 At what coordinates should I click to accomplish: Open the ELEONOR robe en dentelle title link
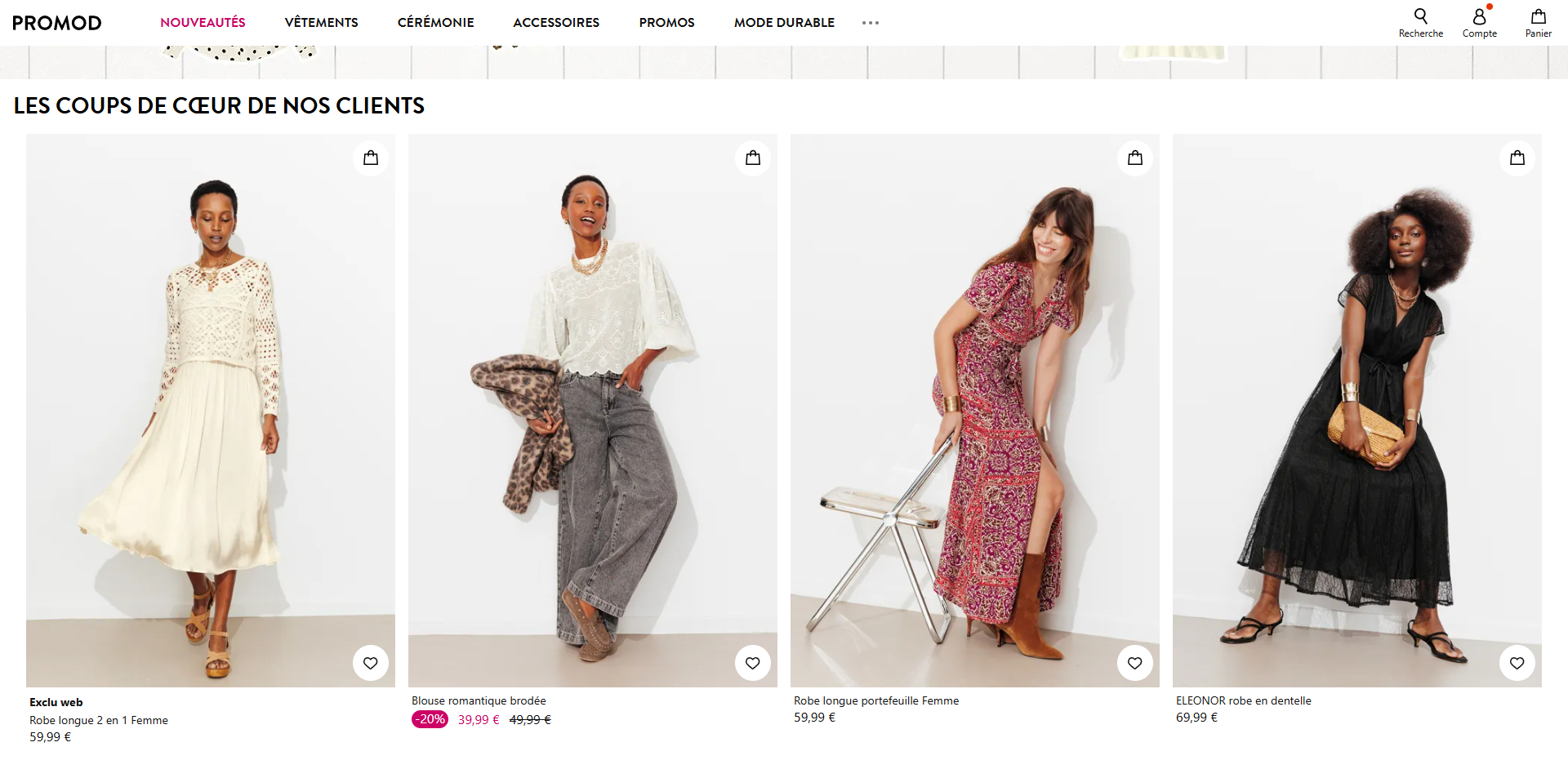click(1243, 700)
